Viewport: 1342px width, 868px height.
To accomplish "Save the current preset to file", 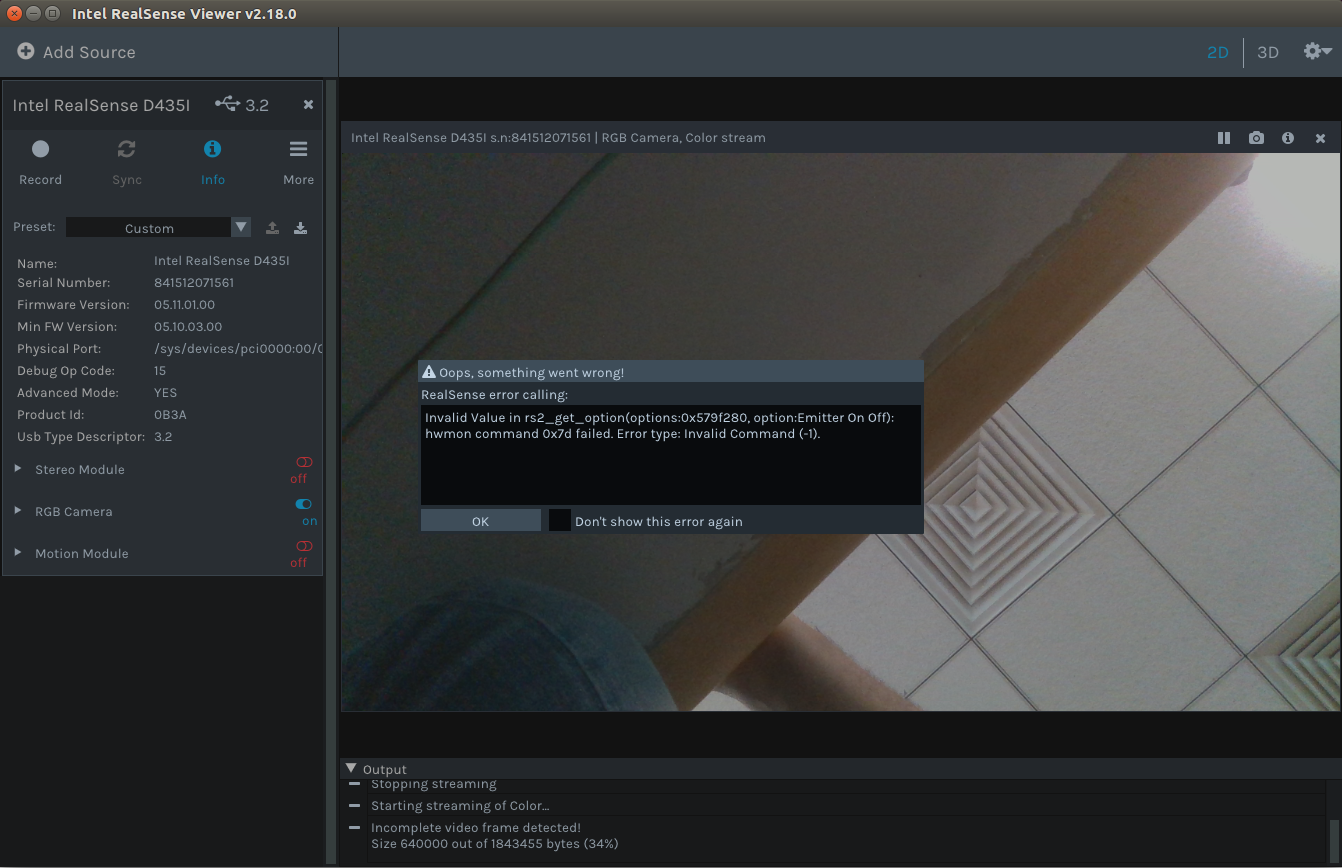I will pos(300,227).
